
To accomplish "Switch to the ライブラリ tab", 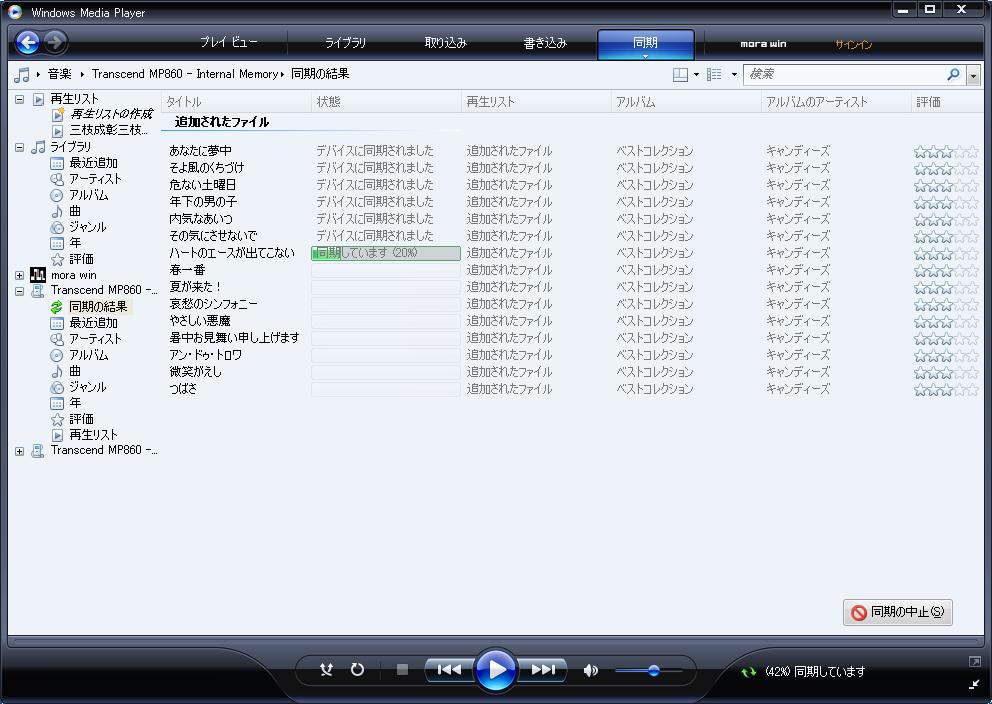I will click(x=345, y=42).
